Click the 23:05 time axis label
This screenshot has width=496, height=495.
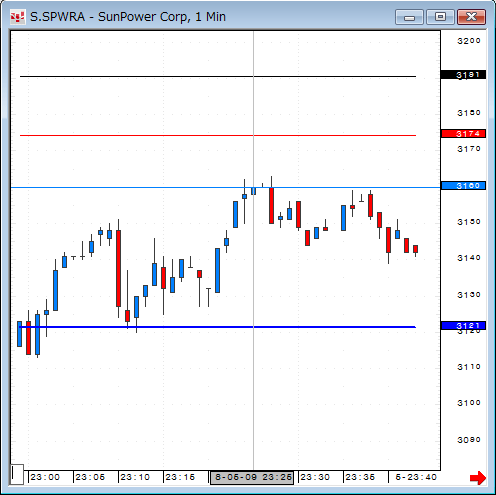click(90, 477)
